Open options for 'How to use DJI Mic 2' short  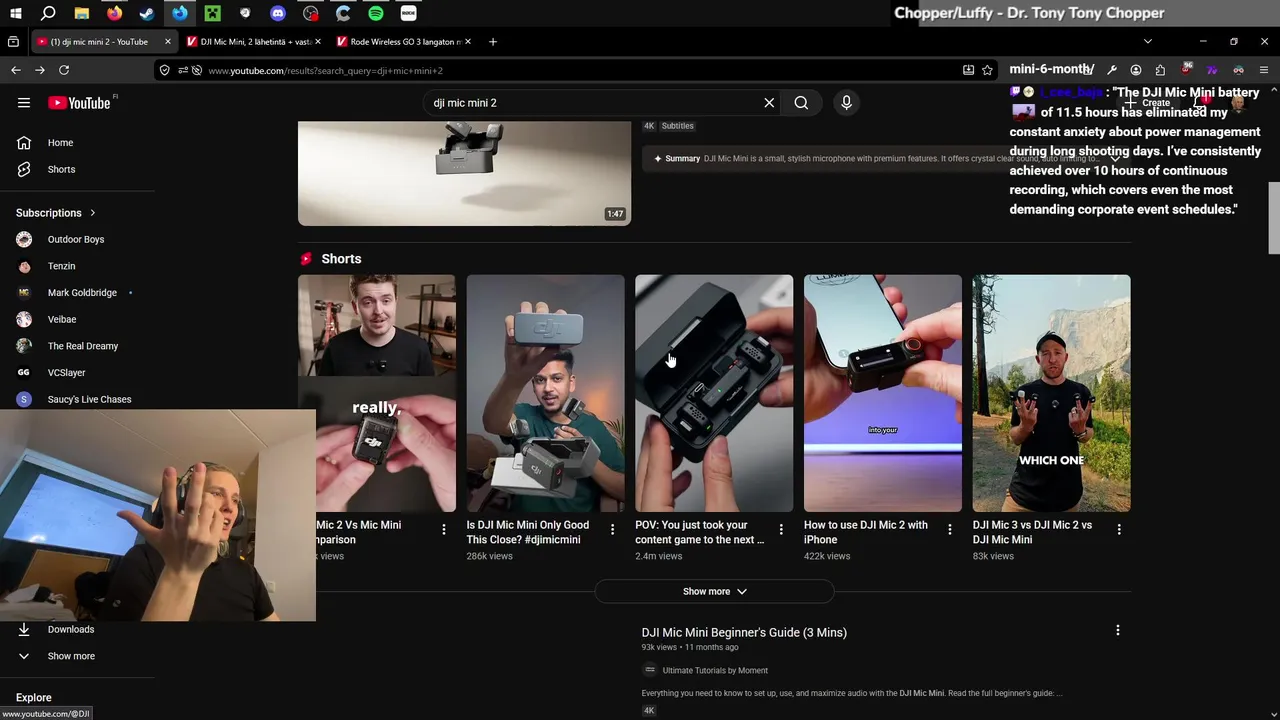point(950,530)
